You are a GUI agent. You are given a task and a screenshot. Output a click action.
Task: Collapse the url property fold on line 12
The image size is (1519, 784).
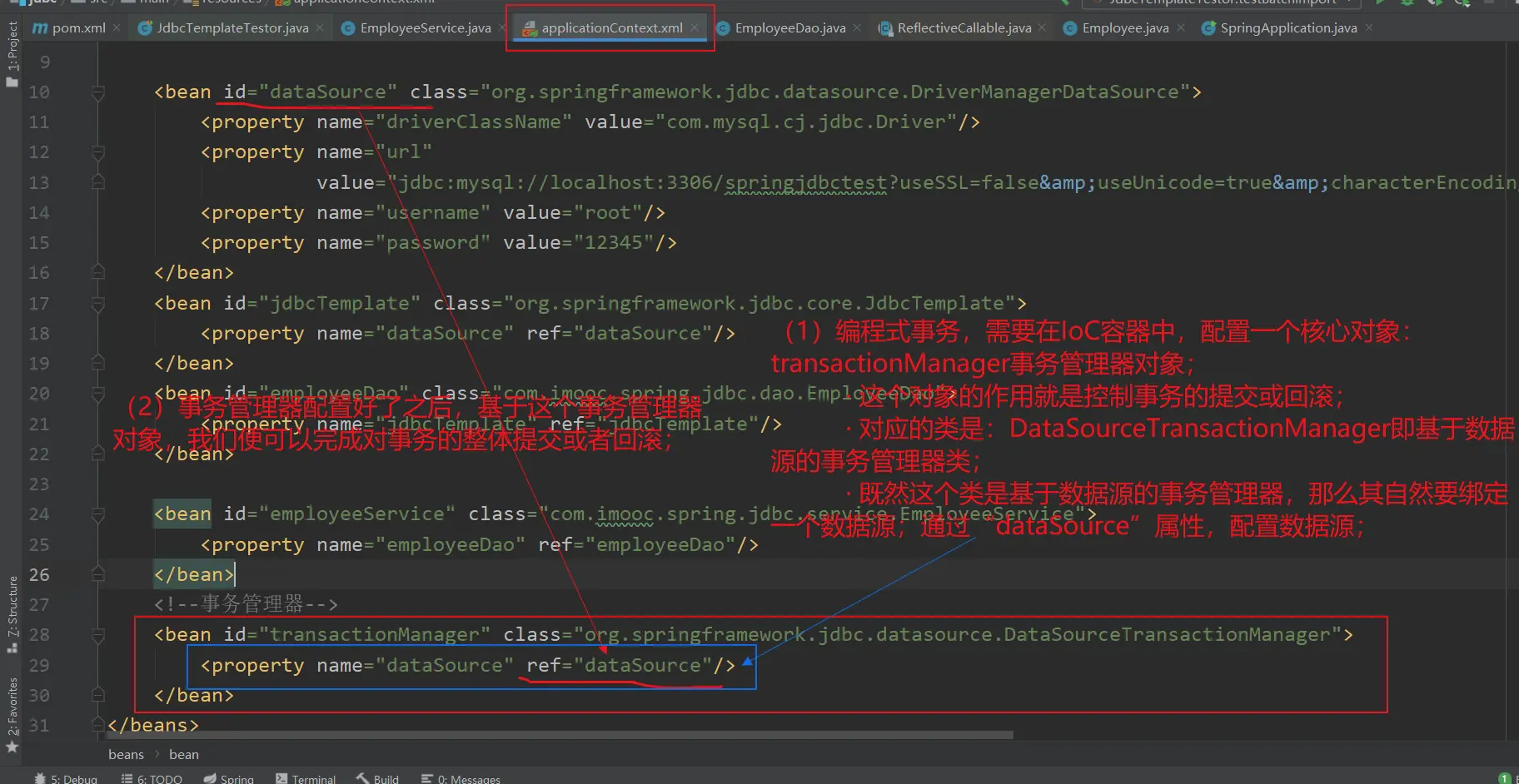pos(97,152)
